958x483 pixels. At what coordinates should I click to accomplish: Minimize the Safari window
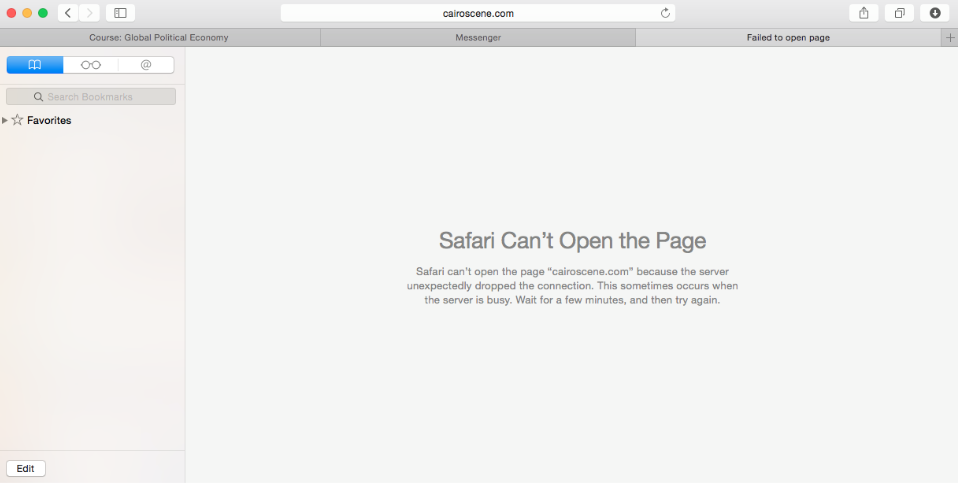(27, 13)
